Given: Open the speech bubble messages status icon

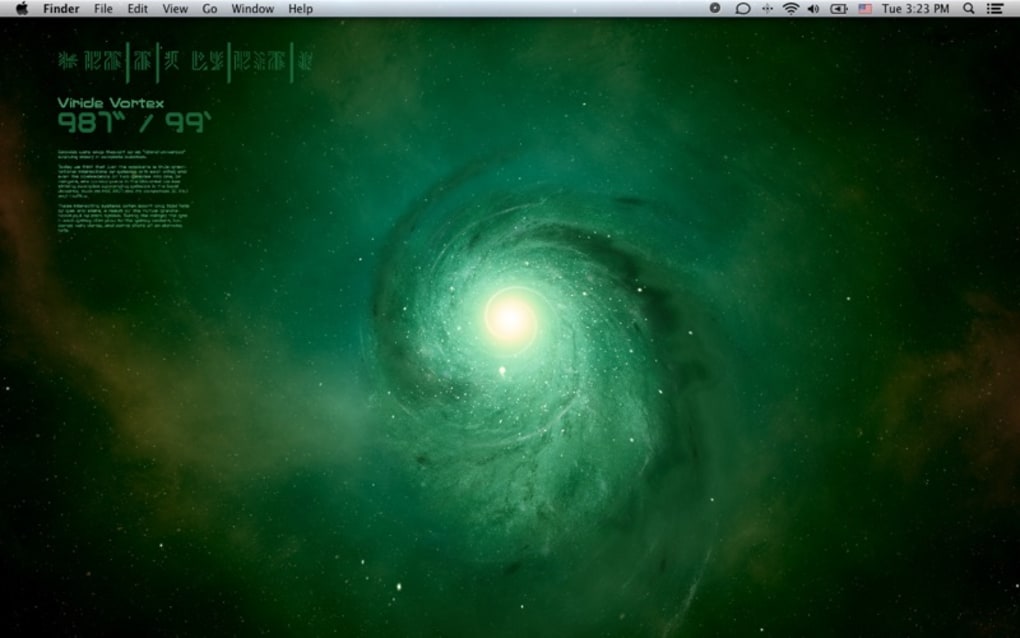Looking at the screenshot, I should 742,8.
